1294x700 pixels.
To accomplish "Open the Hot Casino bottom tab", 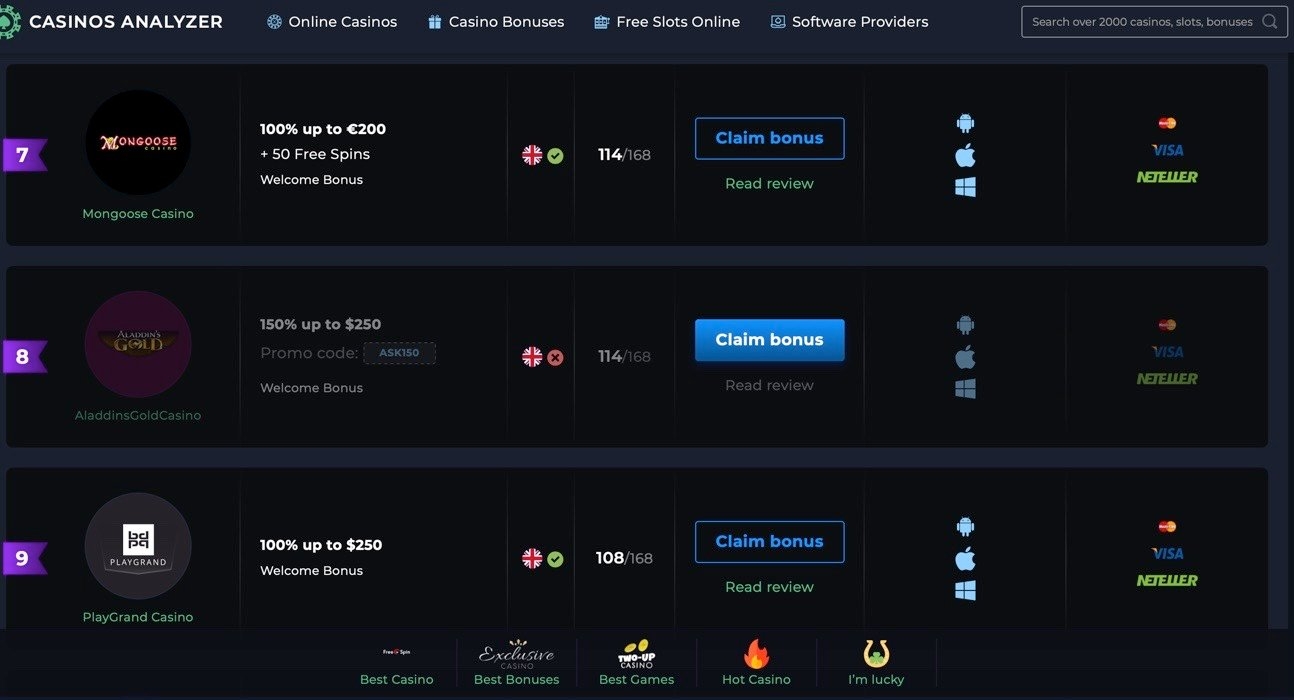I will (756, 664).
